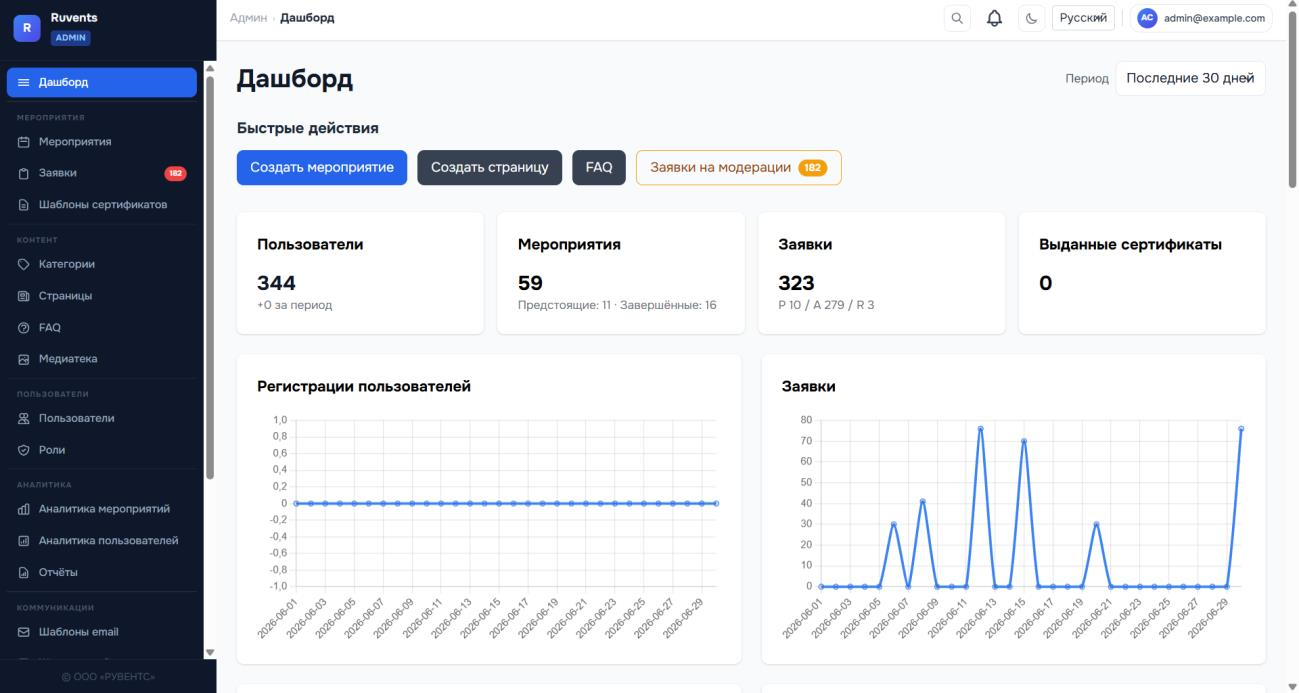Click page scrollbar up arrow
The height and width of the screenshot is (693, 1299).
click(x=1292, y=5)
